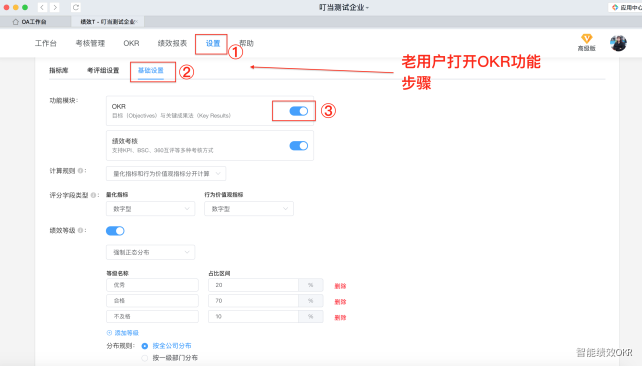Click the 合格 grade name field
642x366 pixels.
tap(152, 300)
